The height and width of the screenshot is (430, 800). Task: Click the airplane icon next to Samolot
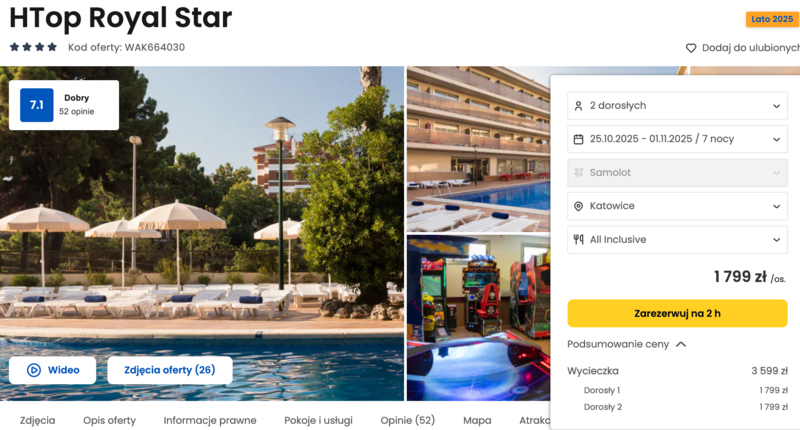(x=578, y=173)
